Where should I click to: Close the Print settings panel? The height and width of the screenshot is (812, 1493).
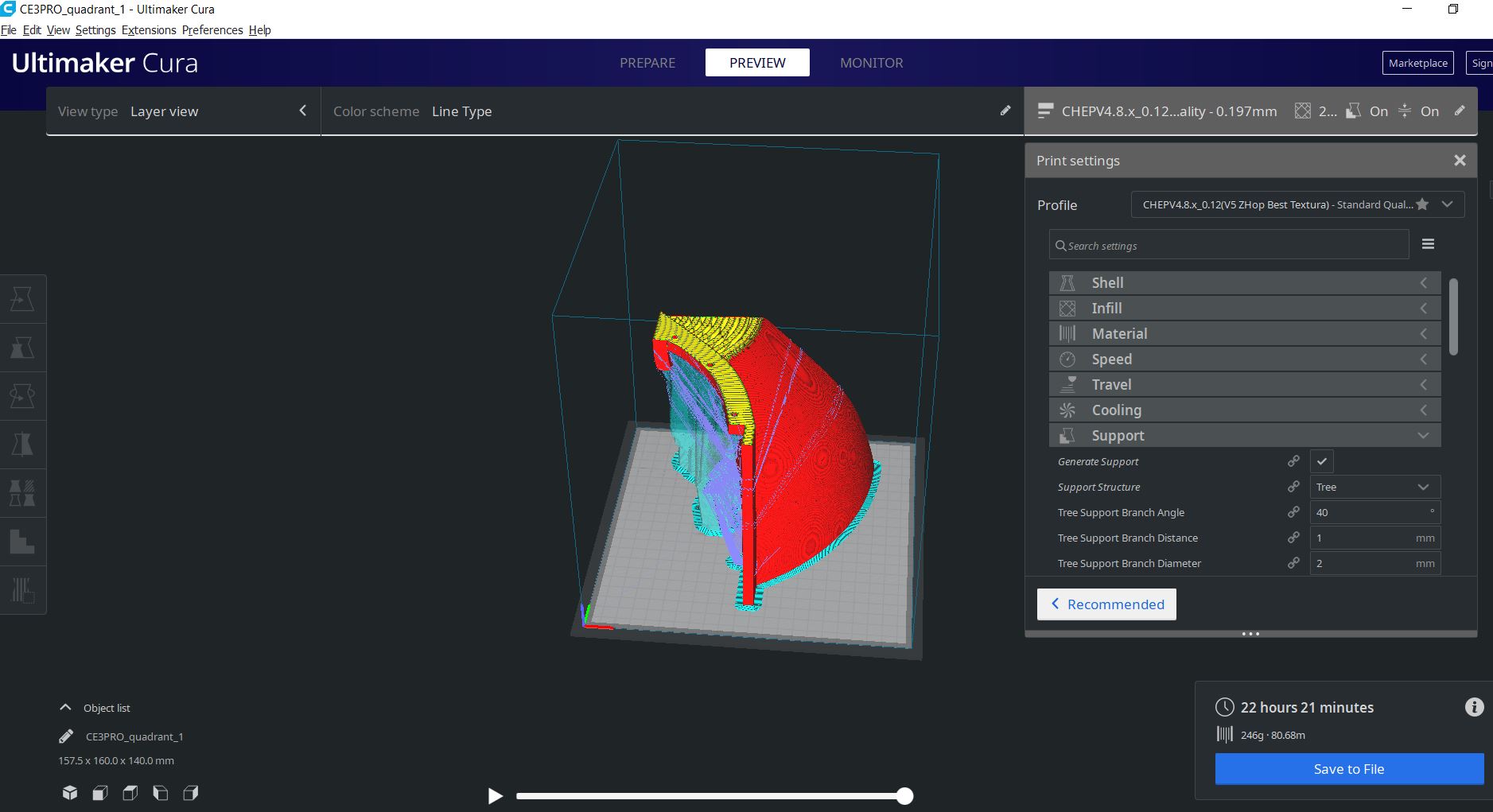1460,161
